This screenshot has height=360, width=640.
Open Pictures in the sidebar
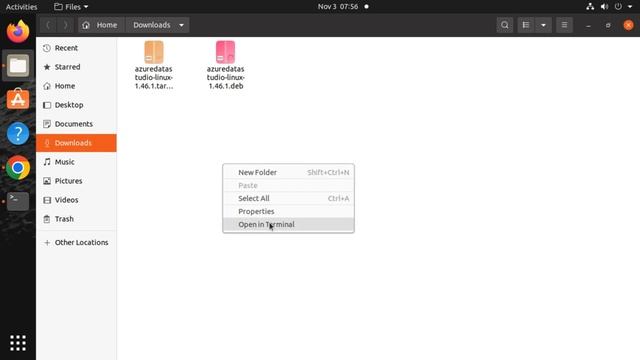click(x=76, y=181)
